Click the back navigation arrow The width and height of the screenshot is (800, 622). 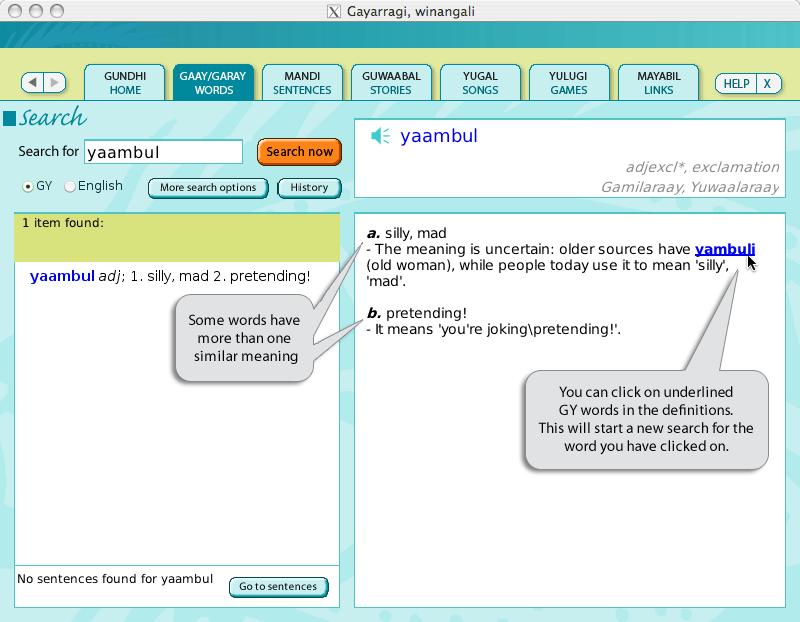pos(33,83)
